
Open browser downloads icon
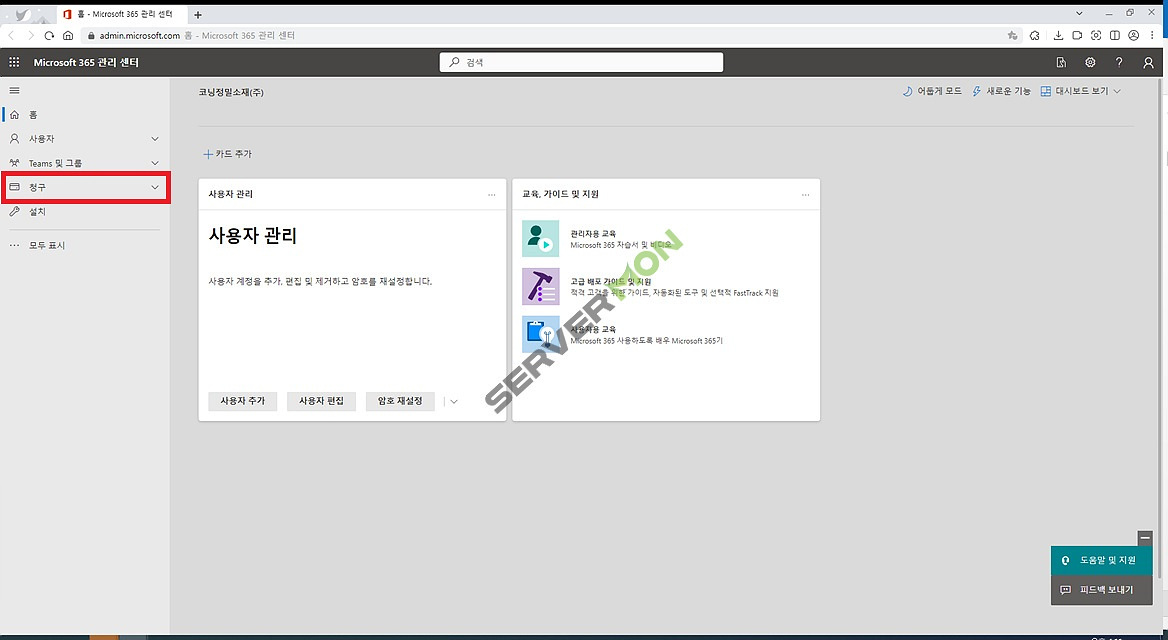click(x=1058, y=36)
